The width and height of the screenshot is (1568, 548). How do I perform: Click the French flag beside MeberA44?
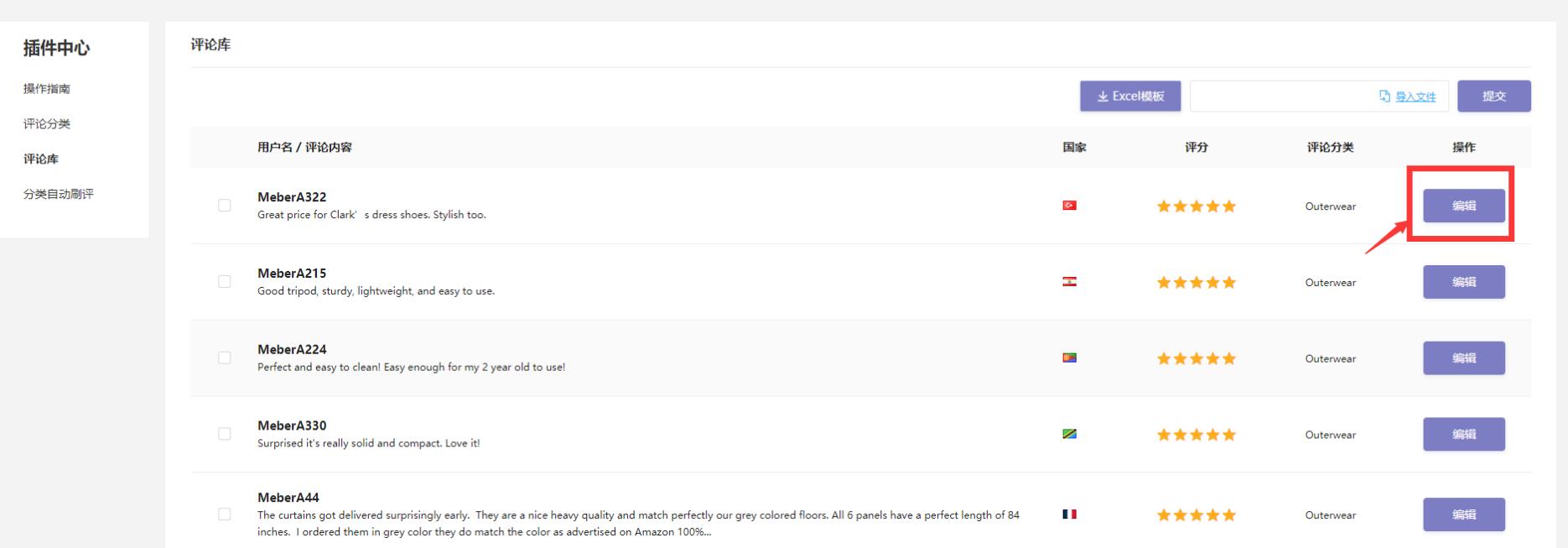coord(1069,514)
